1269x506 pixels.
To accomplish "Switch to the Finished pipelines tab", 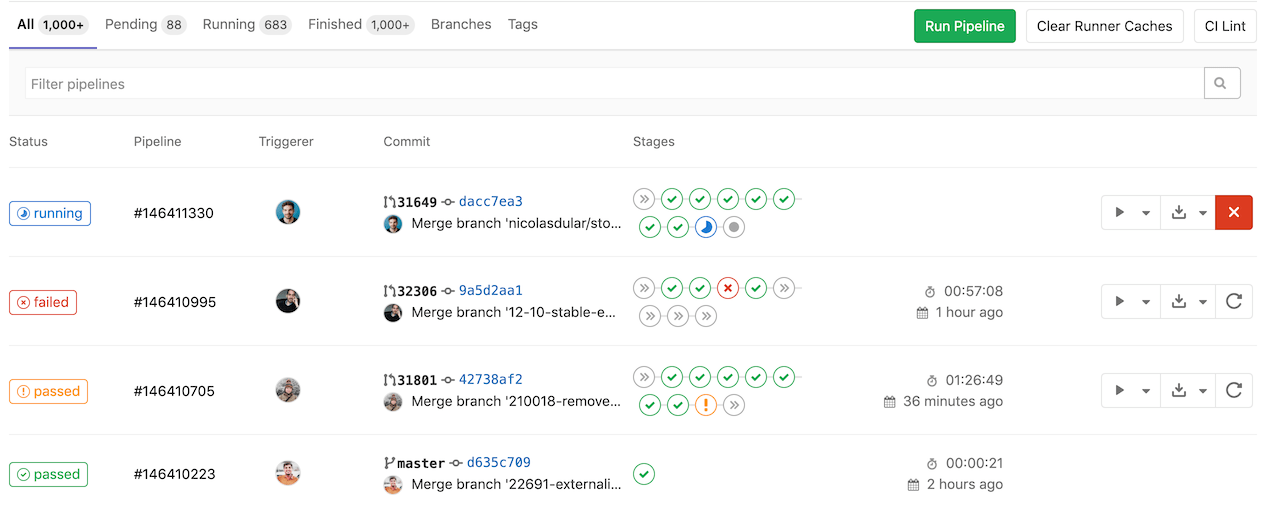I will 360,25.
